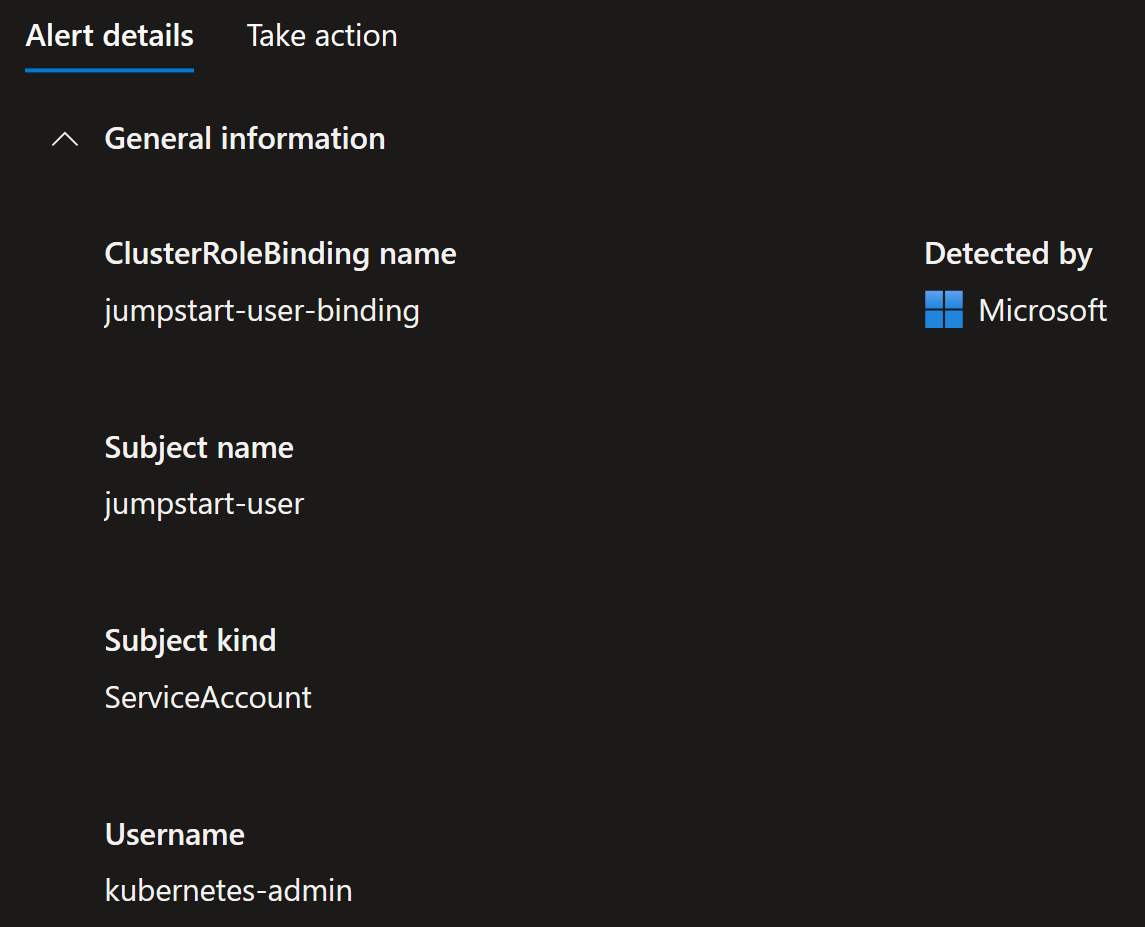Click the Detected by label
1145x927 pixels.
[1008, 254]
